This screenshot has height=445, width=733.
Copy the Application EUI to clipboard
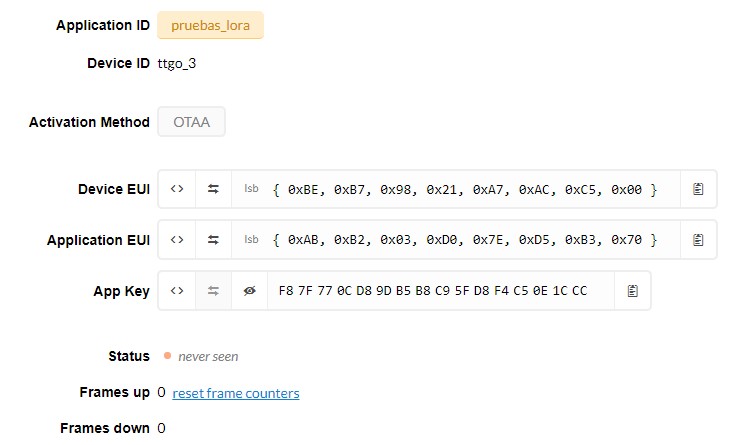(698, 240)
